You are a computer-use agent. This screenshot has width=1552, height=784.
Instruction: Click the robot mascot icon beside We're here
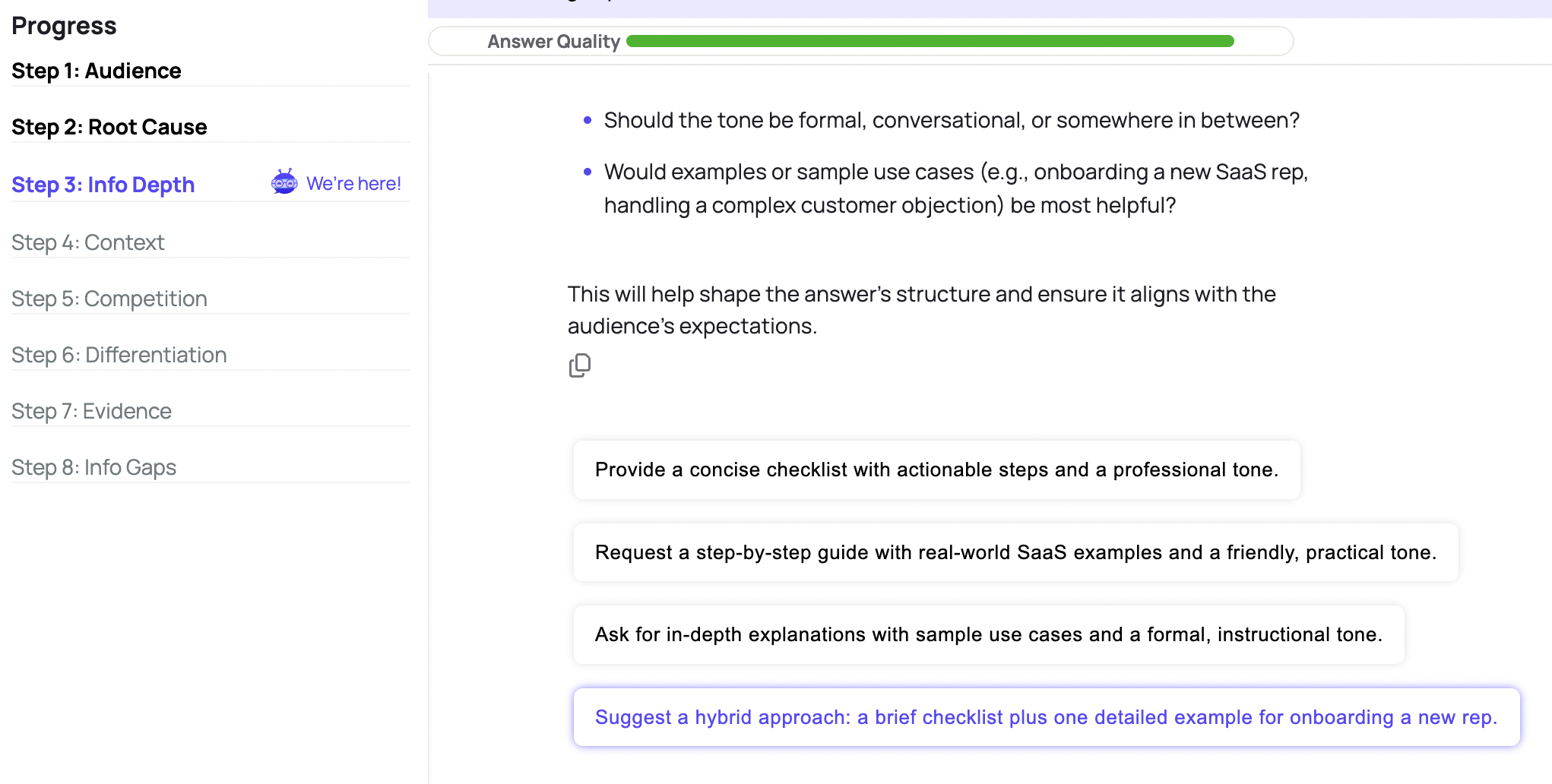click(x=284, y=182)
